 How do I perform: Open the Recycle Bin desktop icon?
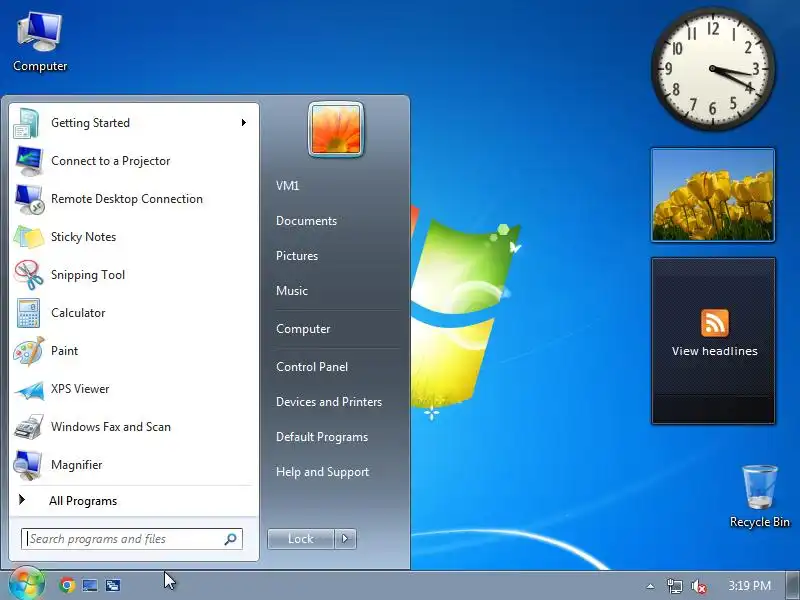coord(760,496)
